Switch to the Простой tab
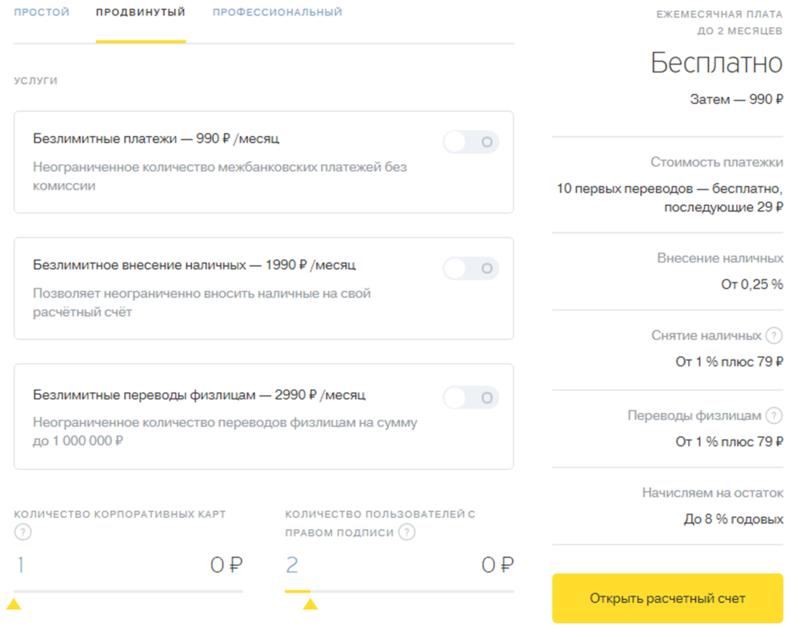 tap(42, 13)
